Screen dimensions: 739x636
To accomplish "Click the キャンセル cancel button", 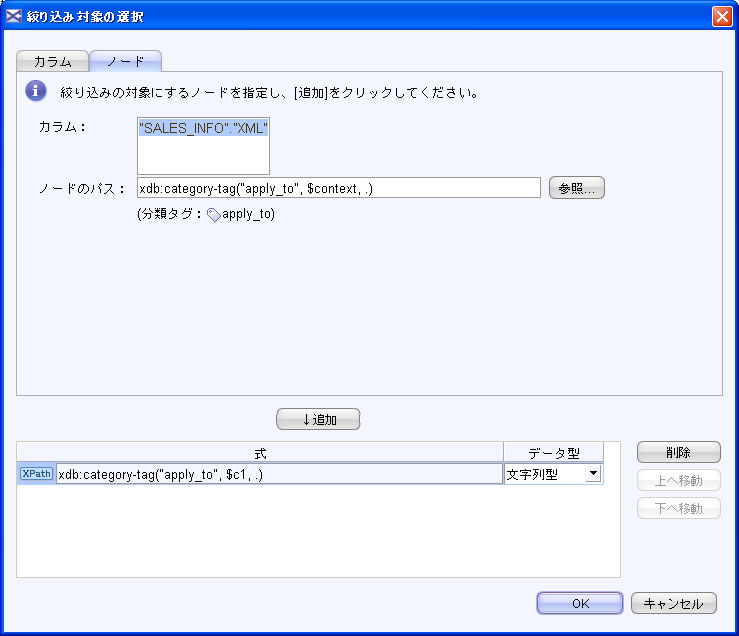I will pyautogui.click(x=673, y=603).
